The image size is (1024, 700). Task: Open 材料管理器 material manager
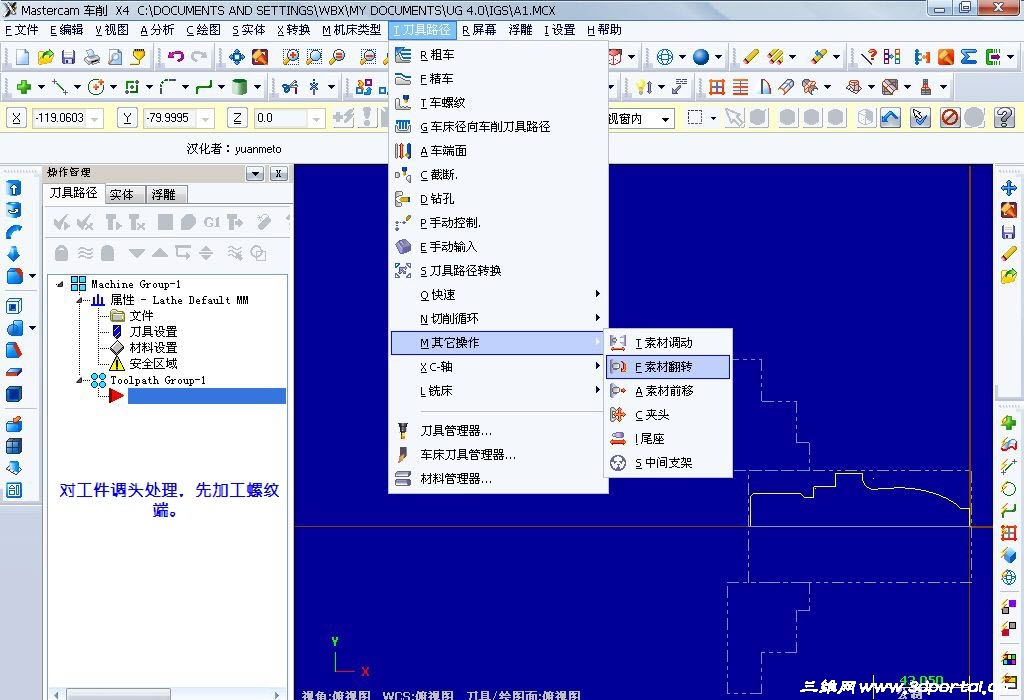(498, 479)
